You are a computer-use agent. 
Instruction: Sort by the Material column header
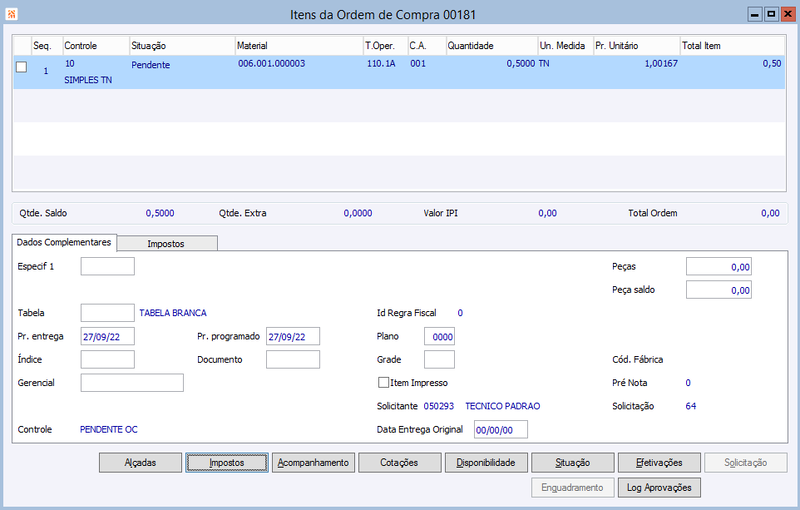coord(299,46)
